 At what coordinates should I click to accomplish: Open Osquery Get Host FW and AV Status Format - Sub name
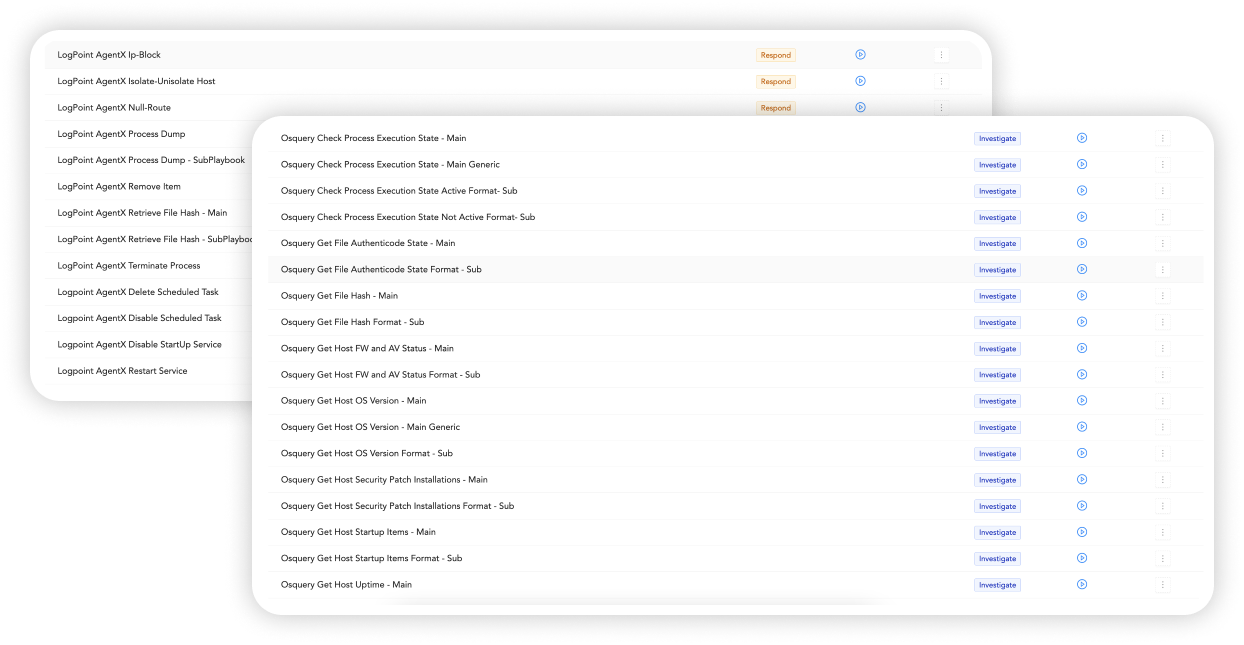380,375
